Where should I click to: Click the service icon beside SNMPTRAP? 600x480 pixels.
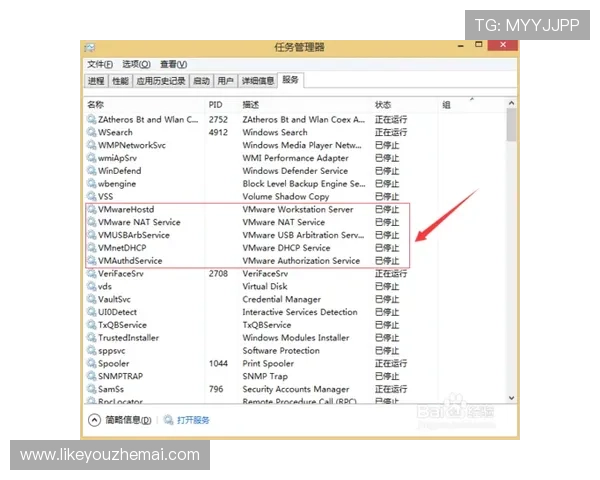[91, 376]
